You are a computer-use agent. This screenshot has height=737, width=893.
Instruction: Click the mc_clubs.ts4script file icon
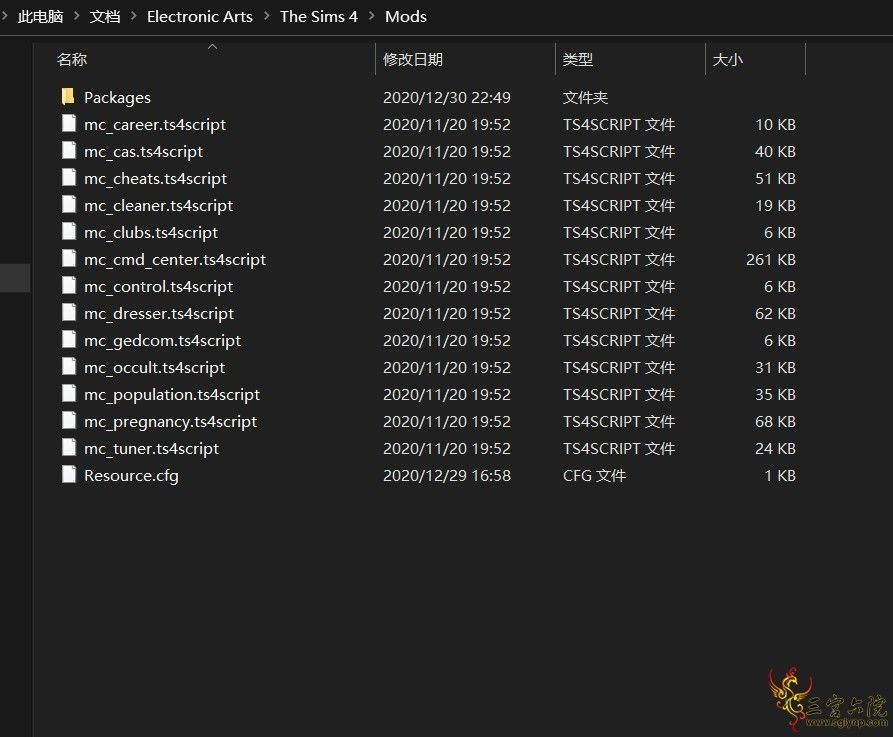click(68, 232)
